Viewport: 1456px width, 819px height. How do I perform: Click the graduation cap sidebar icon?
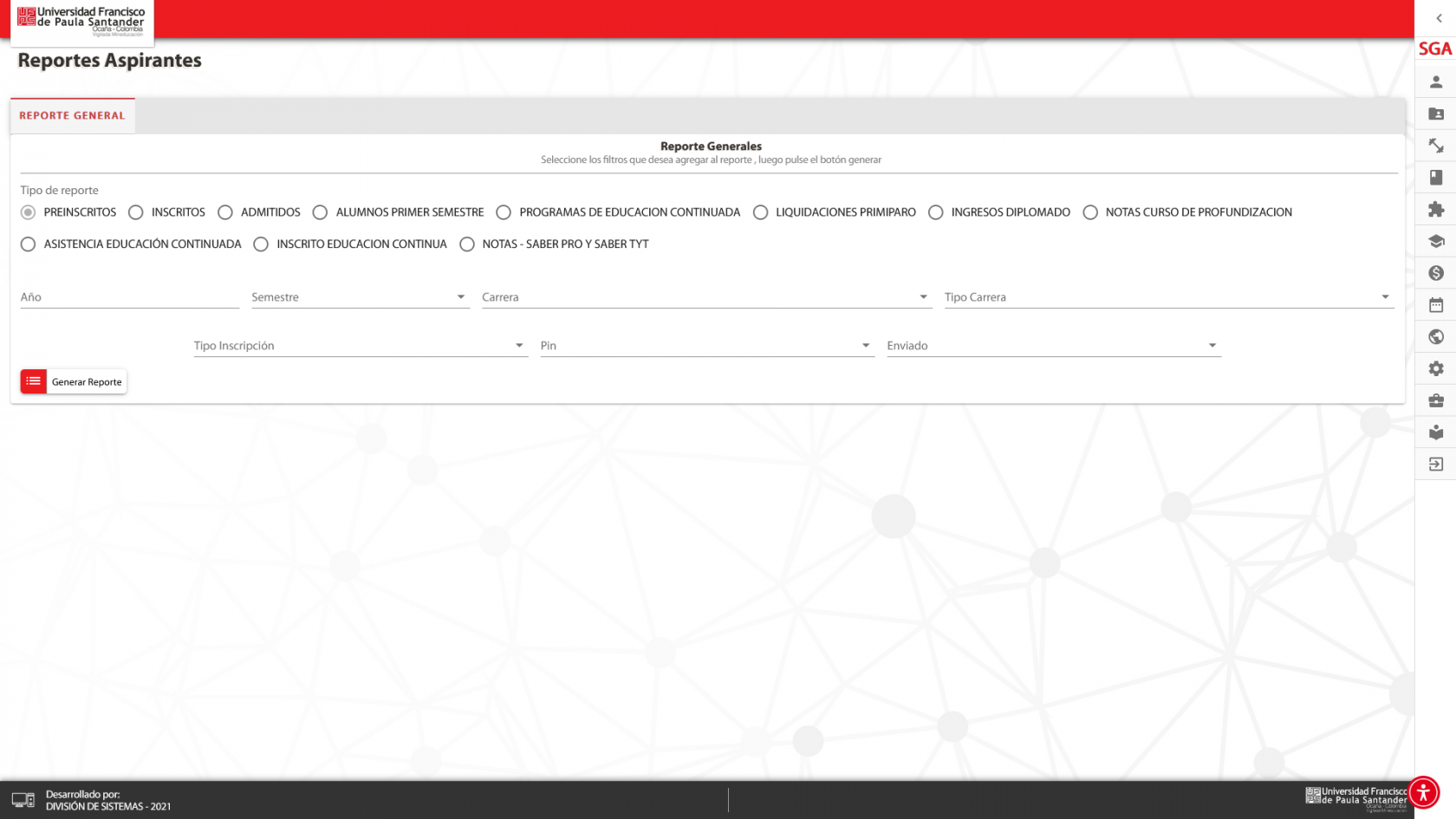[1435, 242]
